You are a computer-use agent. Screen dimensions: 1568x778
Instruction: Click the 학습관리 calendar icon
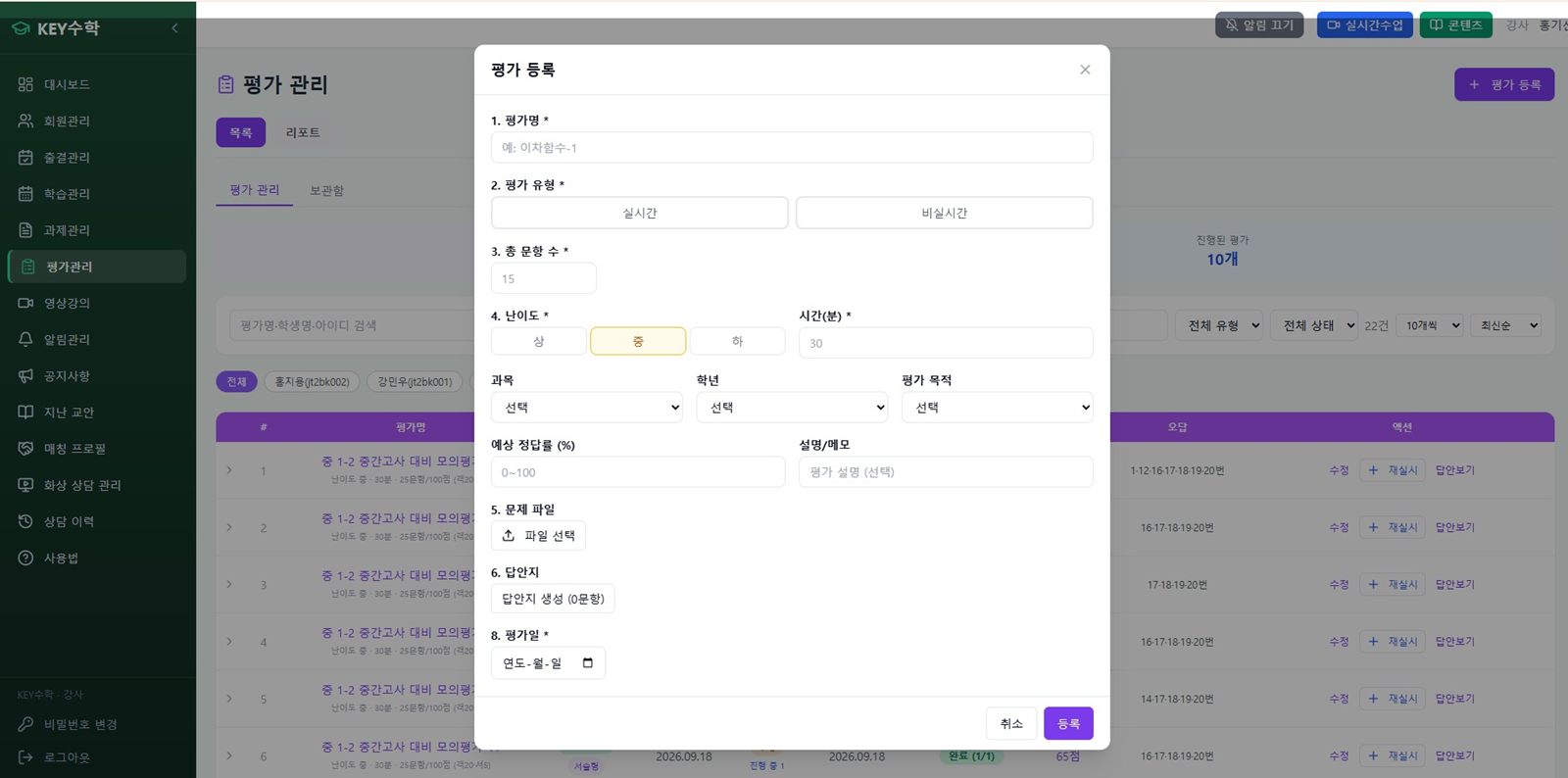[25, 194]
